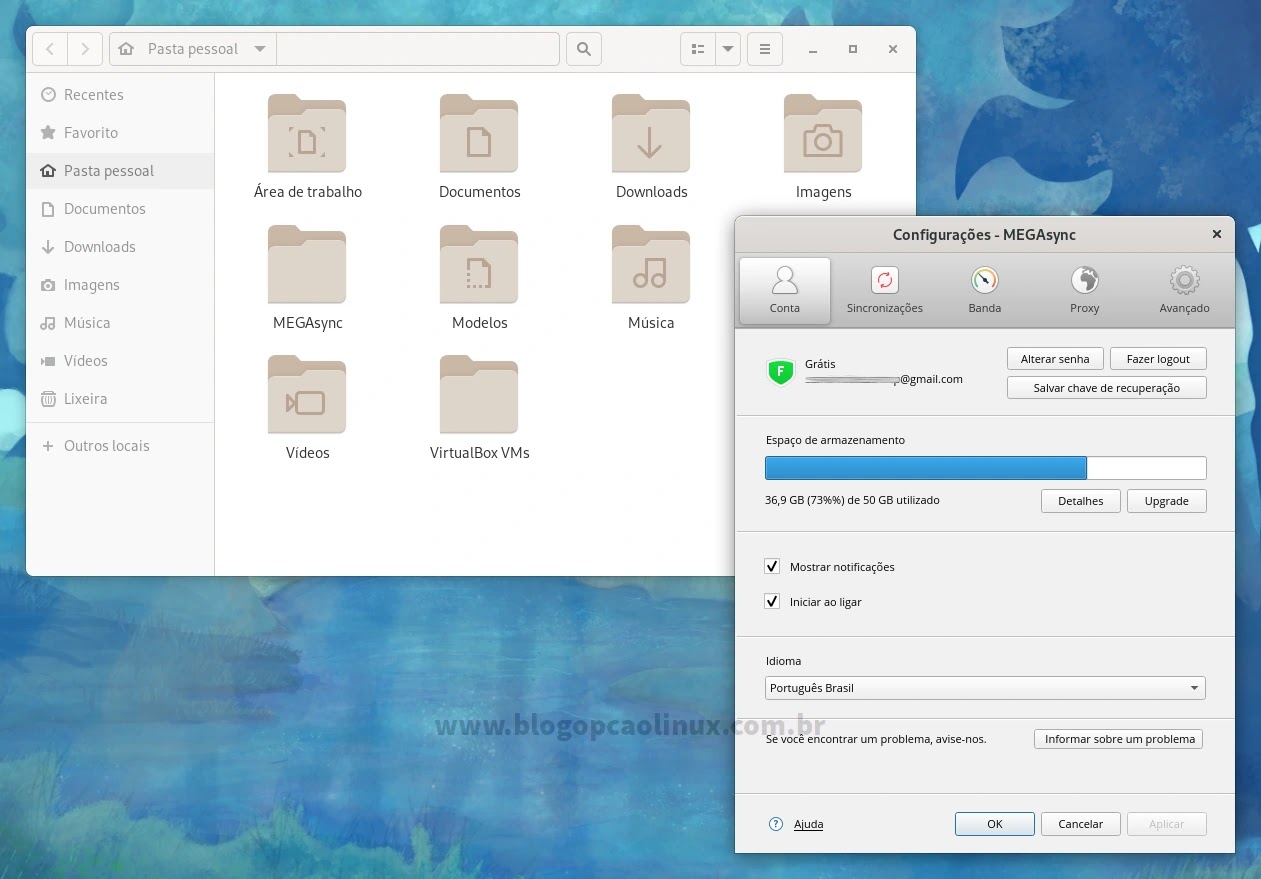The width and height of the screenshot is (1261, 879).
Task: Go forward in file manager
Action: (x=85, y=49)
